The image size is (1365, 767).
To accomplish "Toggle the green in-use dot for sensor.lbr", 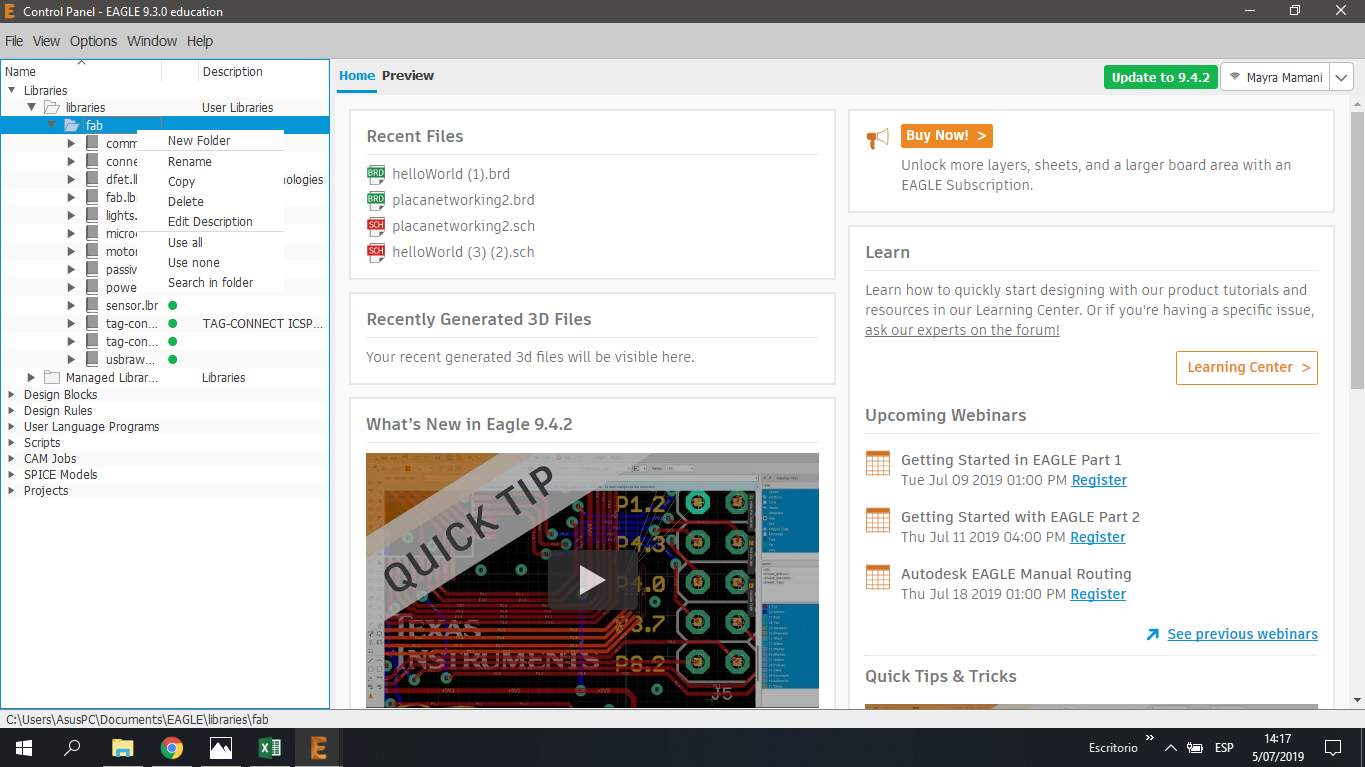I will click(x=173, y=305).
